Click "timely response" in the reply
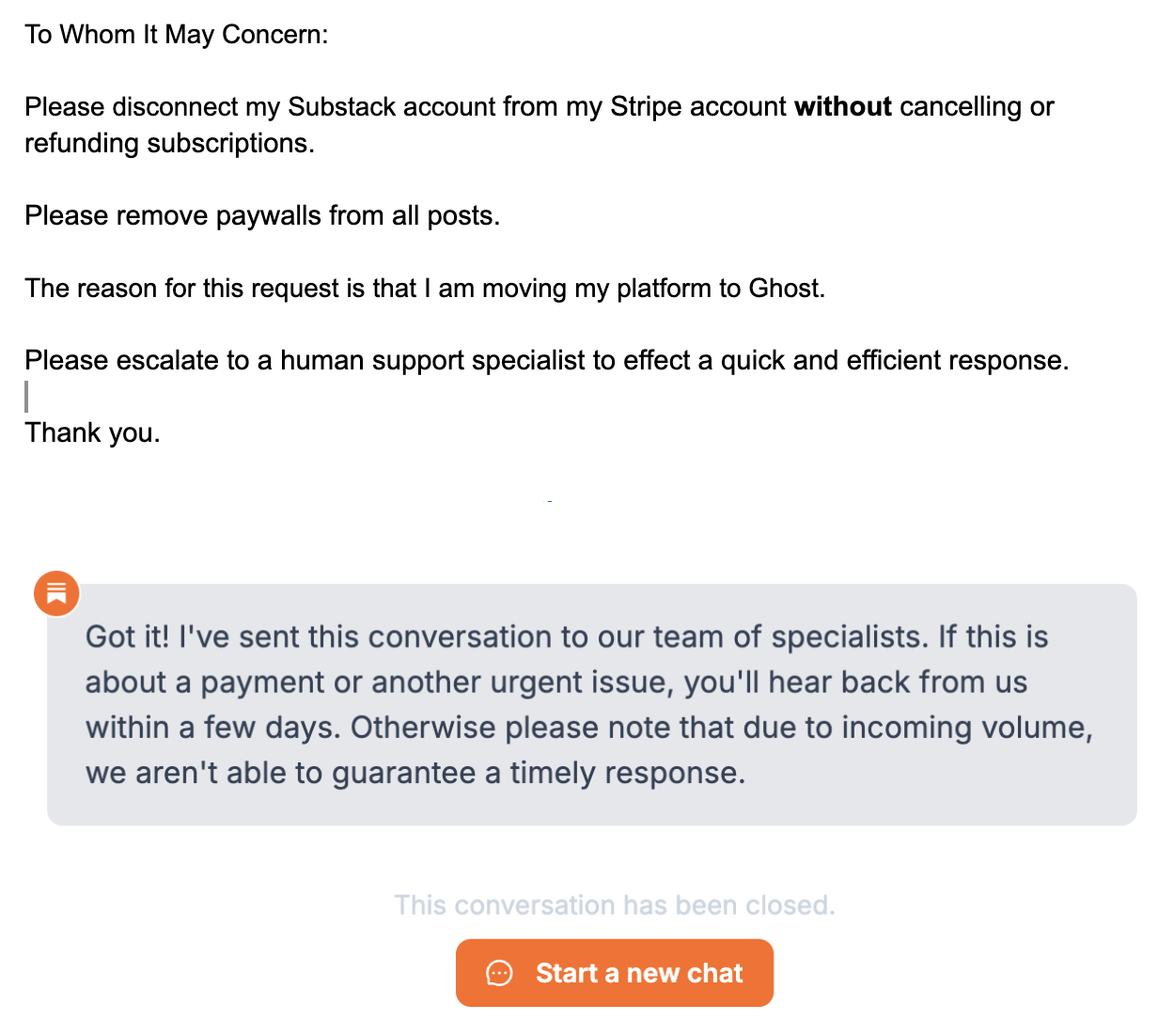1158x1036 pixels. click(627, 774)
